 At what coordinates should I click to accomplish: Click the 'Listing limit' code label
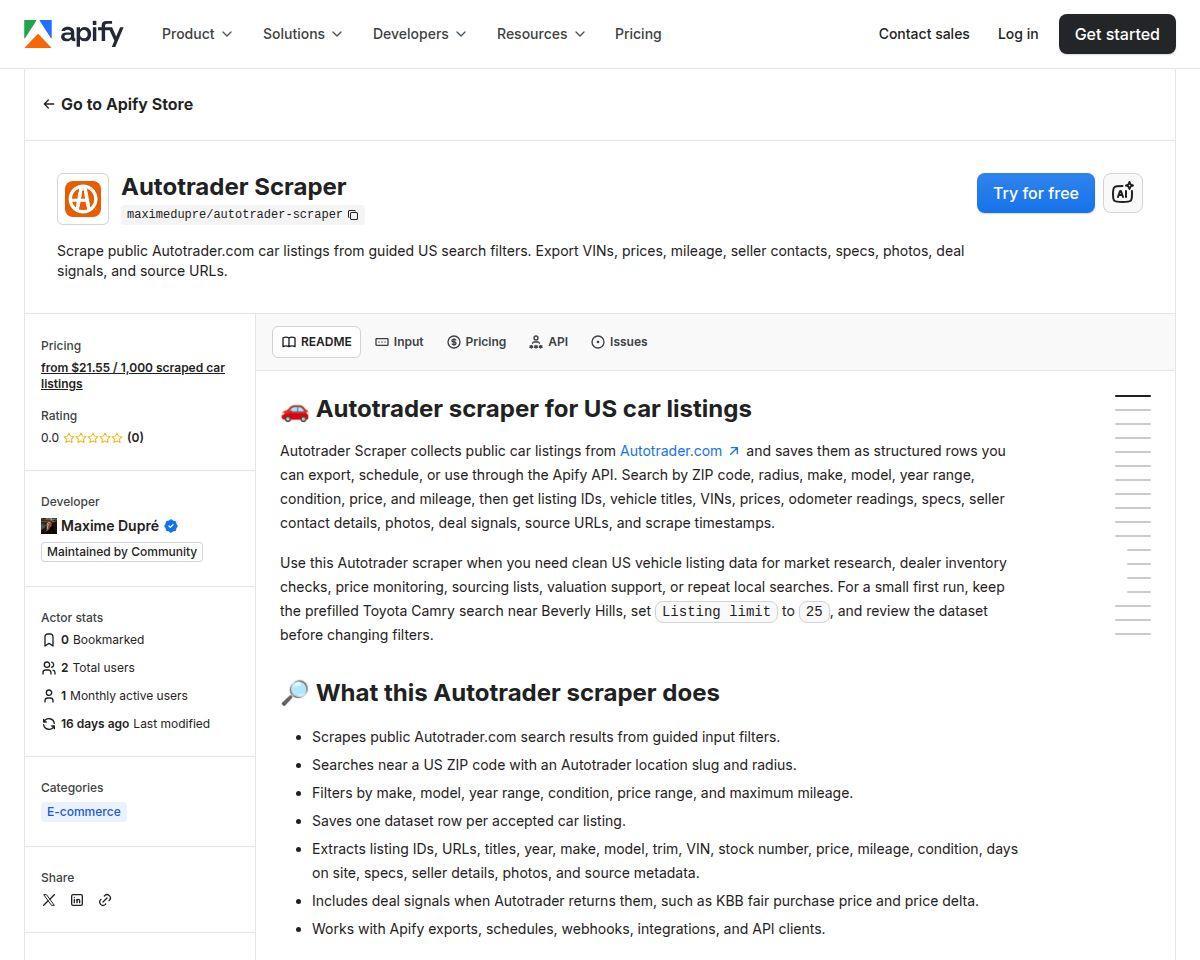click(x=716, y=611)
